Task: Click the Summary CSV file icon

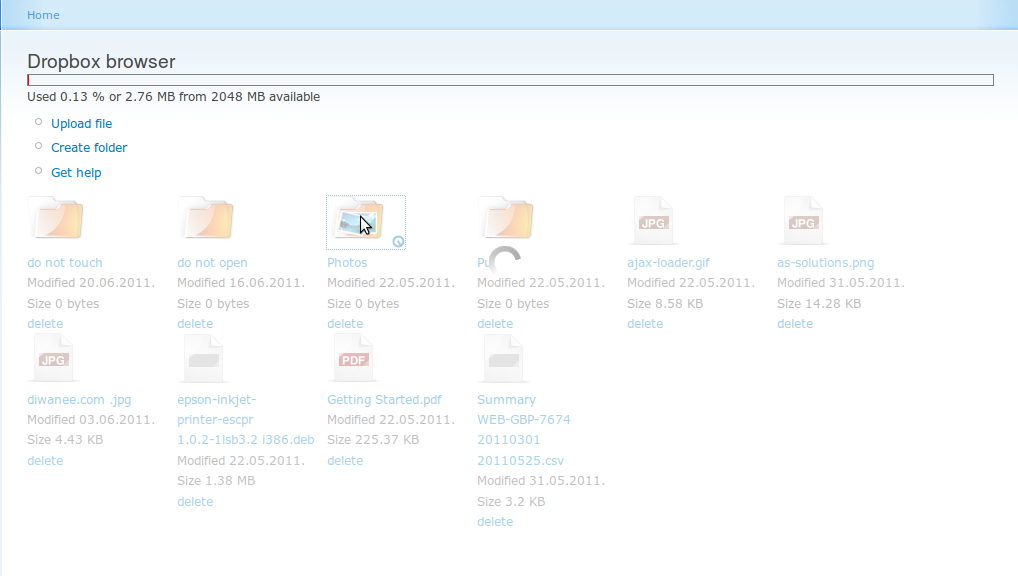Action: 504,357
